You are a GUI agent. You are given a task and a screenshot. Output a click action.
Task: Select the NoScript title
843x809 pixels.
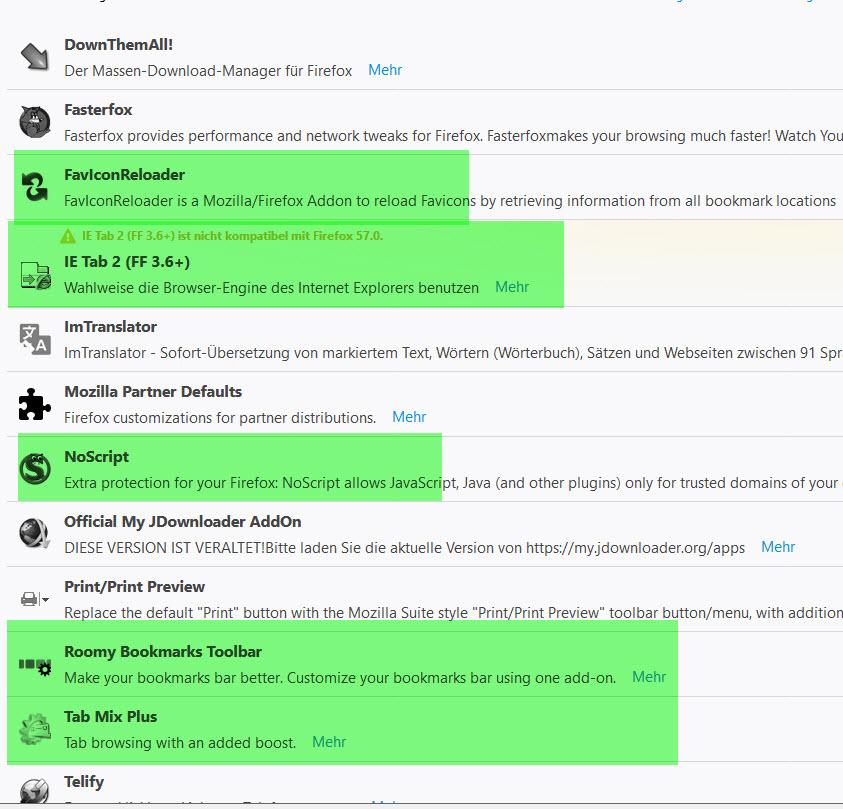(x=97, y=457)
